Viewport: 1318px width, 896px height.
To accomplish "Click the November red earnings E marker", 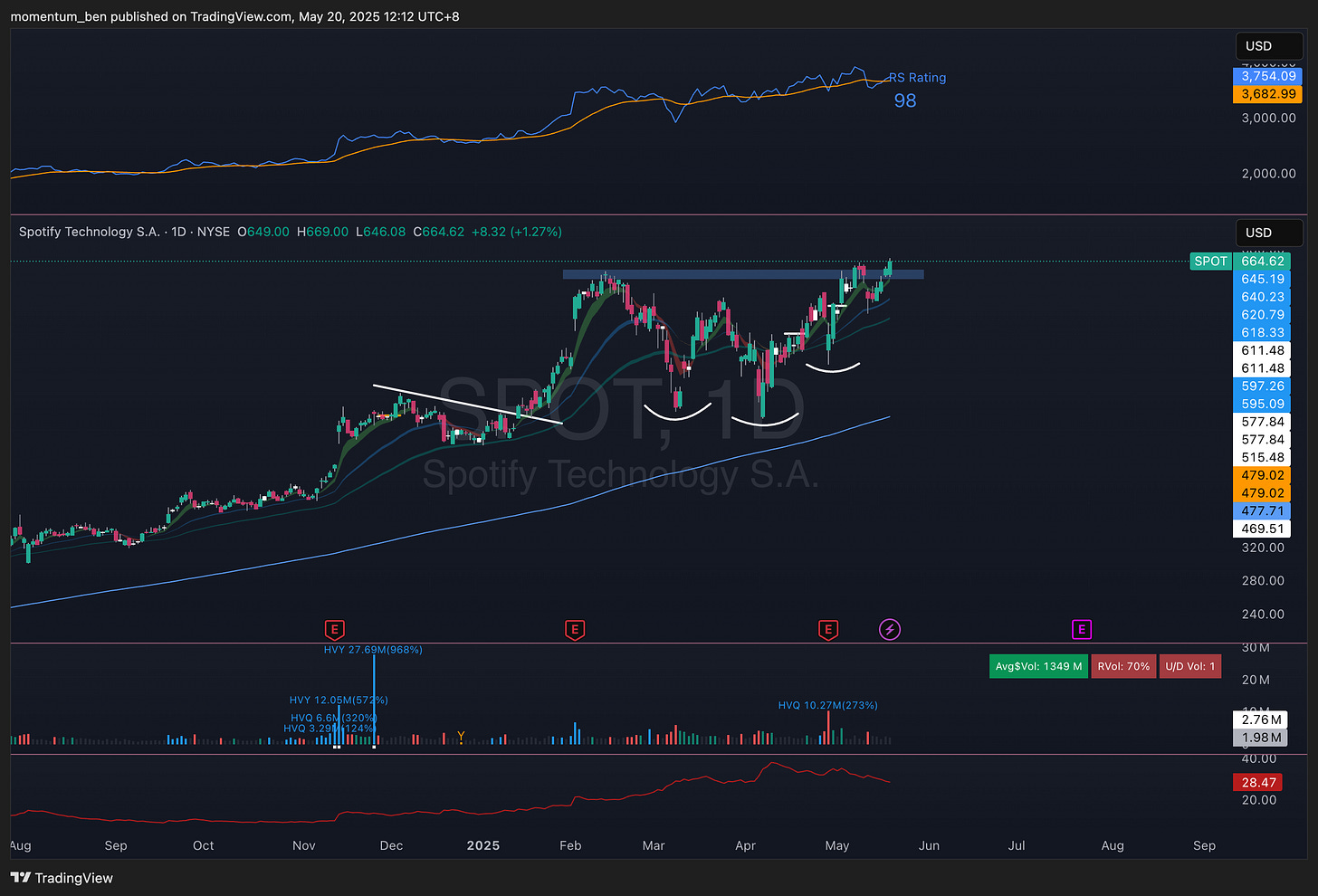I will 335,629.
